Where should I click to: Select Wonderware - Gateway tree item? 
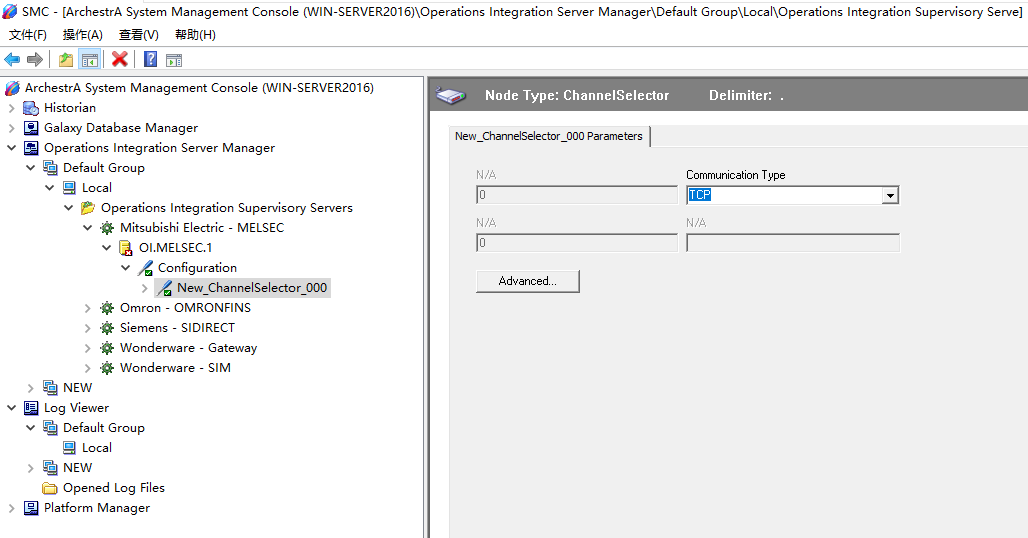(188, 348)
